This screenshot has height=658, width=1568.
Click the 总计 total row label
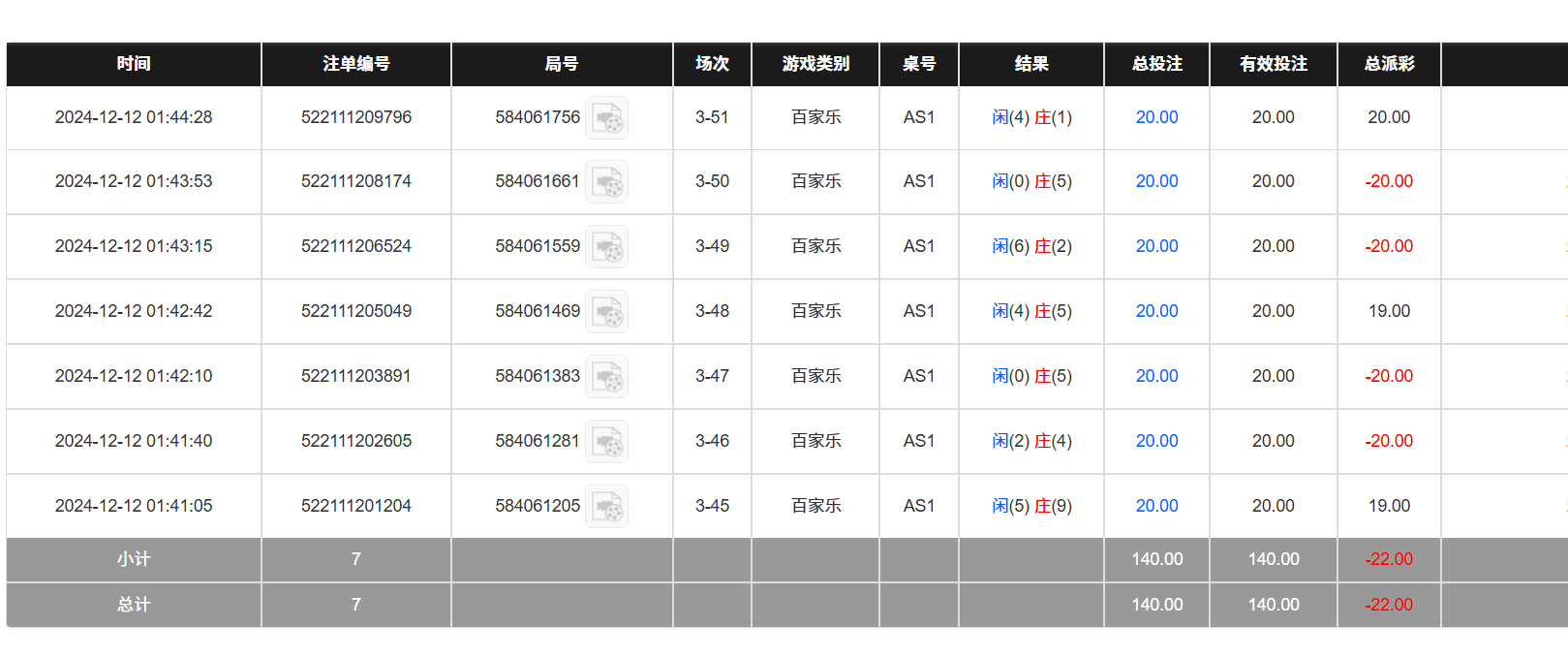point(134,605)
